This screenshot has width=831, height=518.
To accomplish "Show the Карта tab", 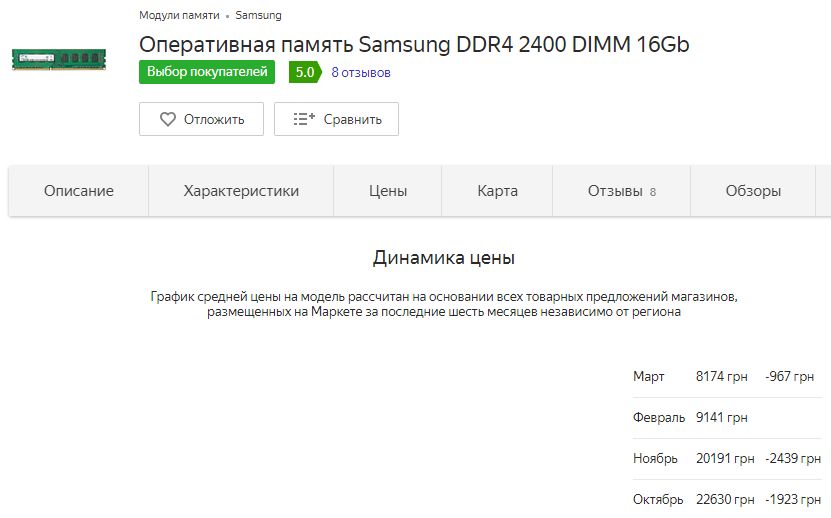I will coord(497,191).
